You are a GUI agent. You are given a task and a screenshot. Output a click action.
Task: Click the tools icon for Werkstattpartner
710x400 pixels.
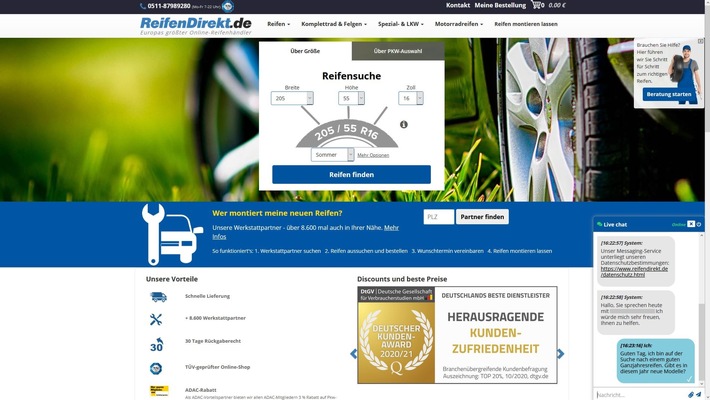pos(156,319)
